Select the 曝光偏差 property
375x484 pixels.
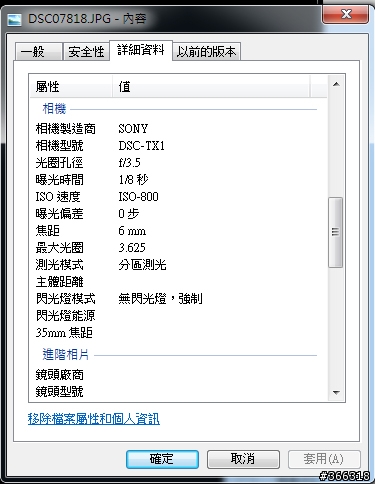point(59,214)
